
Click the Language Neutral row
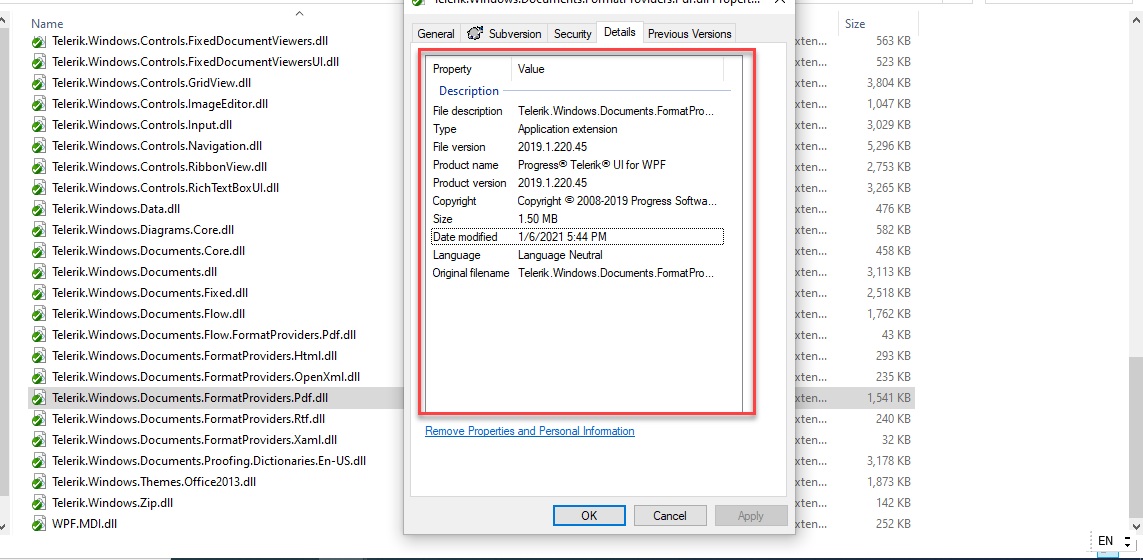[x=577, y=255]
